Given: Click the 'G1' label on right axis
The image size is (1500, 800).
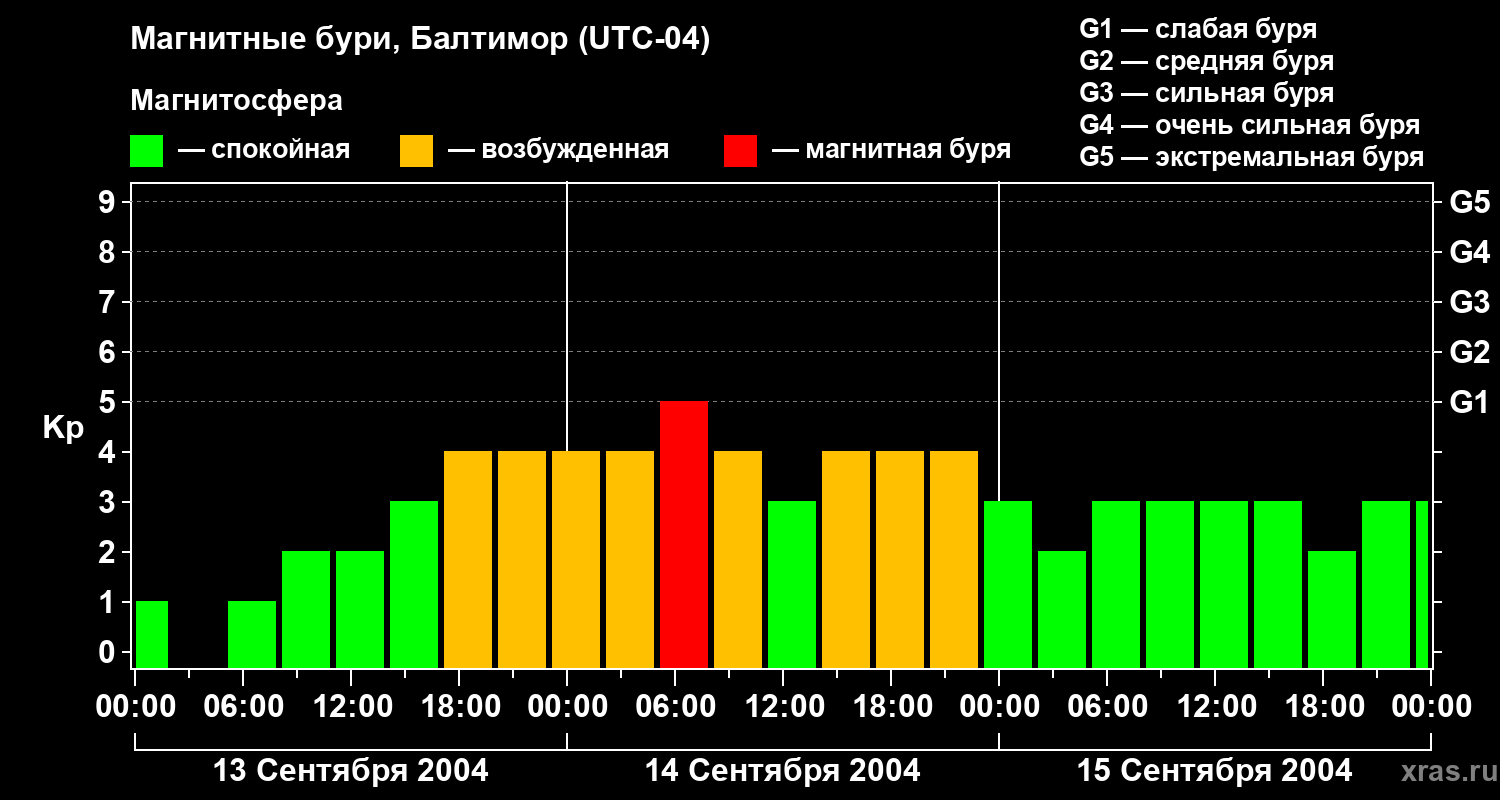Looking at the screenshot, I should click(x=1469, y=402).
